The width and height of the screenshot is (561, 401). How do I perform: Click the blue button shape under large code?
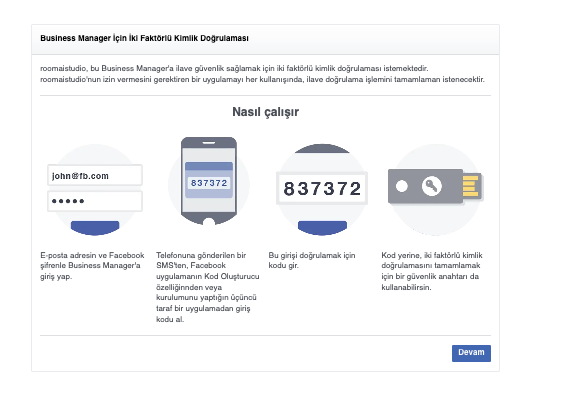click(x=322, y=228)
